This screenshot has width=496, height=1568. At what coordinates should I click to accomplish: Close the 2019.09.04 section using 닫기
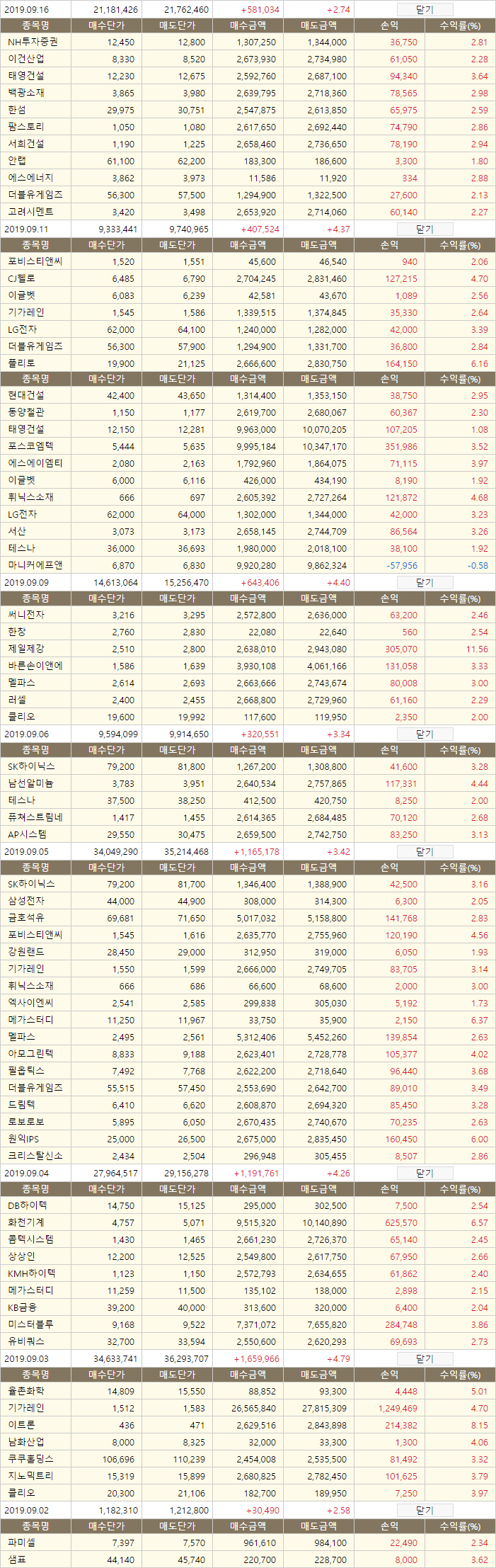(x=425, y=1174)
